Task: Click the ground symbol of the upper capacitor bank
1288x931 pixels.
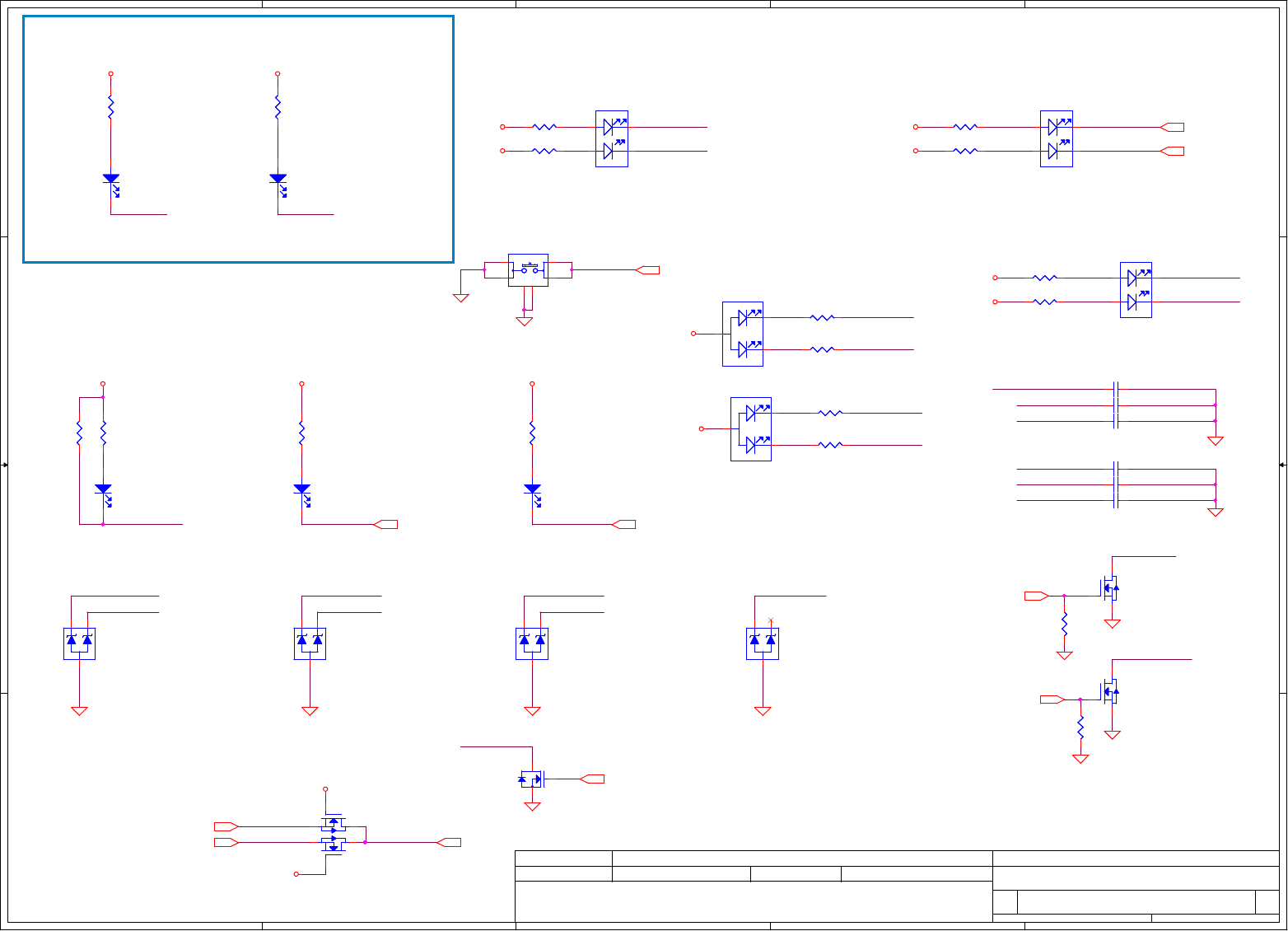Action: click(1216, 441)
